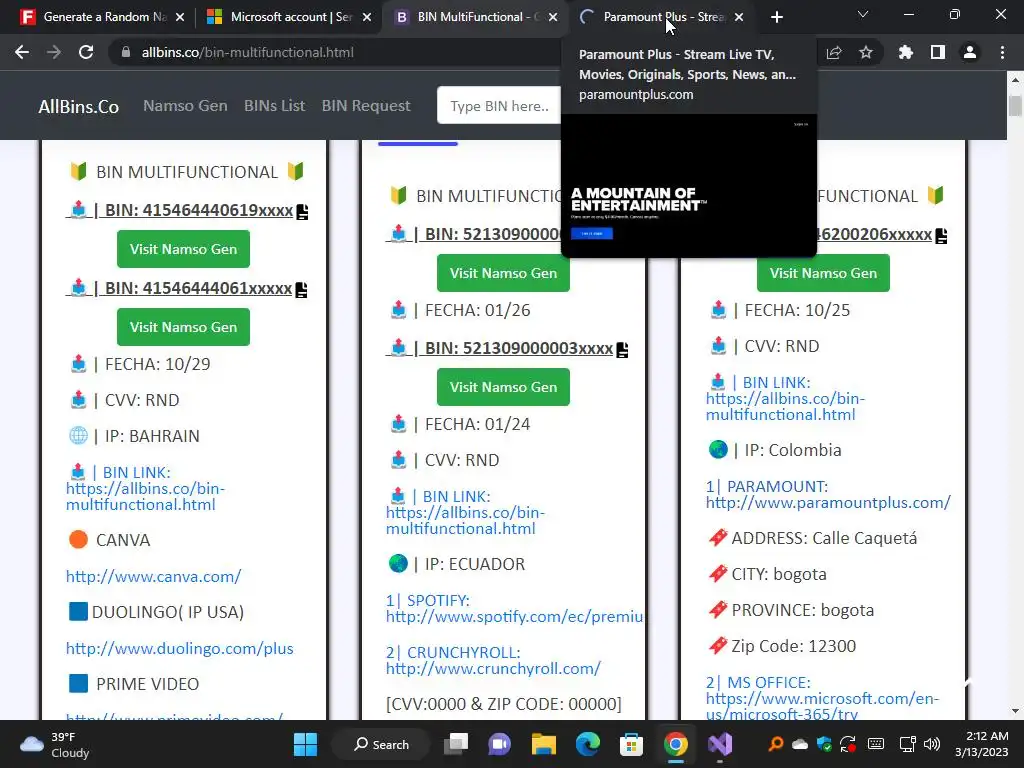Open the Chrome extensions puzzle icon
This screenshot has height=768, width=1024.
click(906, 52)
